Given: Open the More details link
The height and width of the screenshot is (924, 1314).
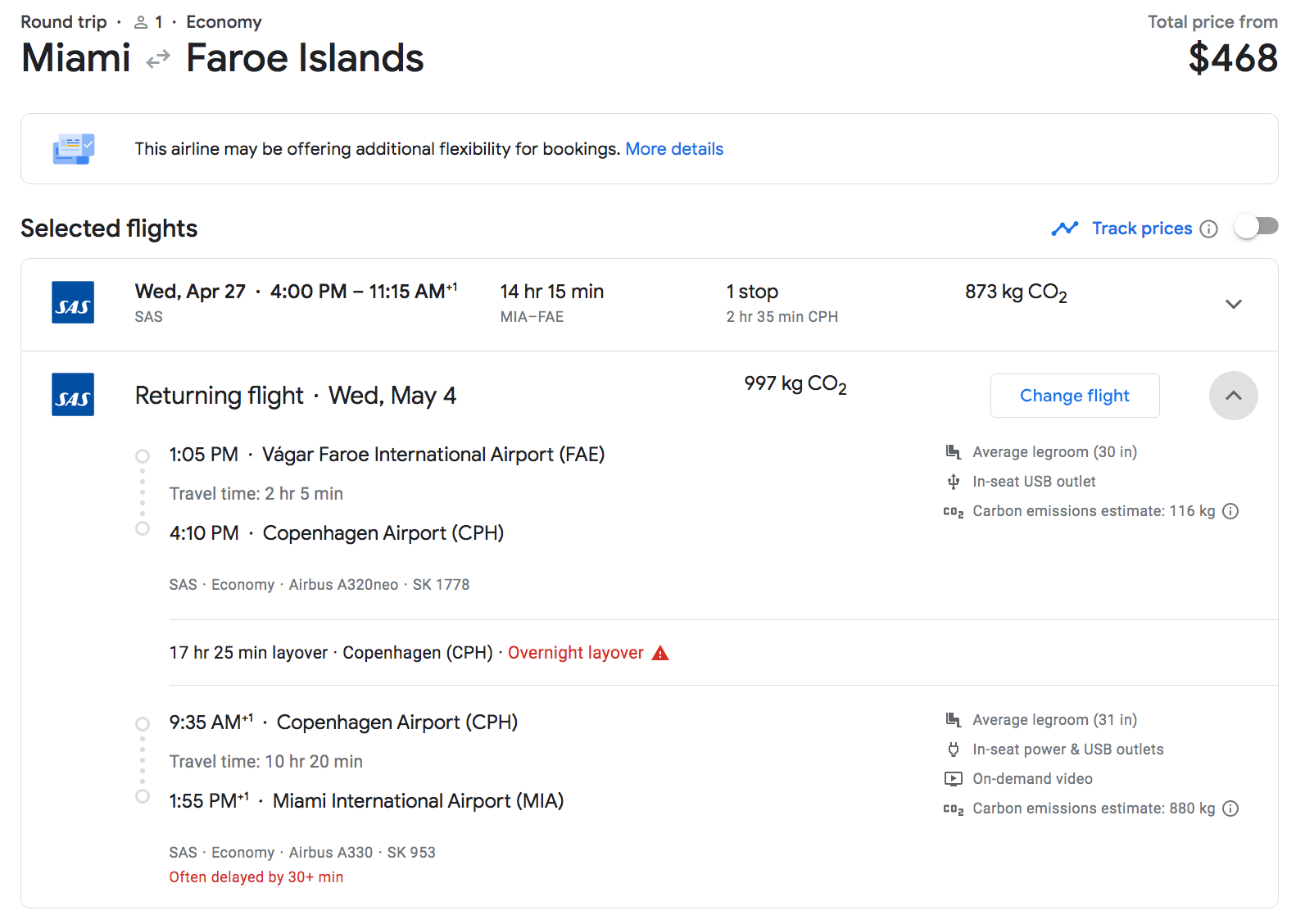Looking at the screenshot, I should tap(673, 149).
